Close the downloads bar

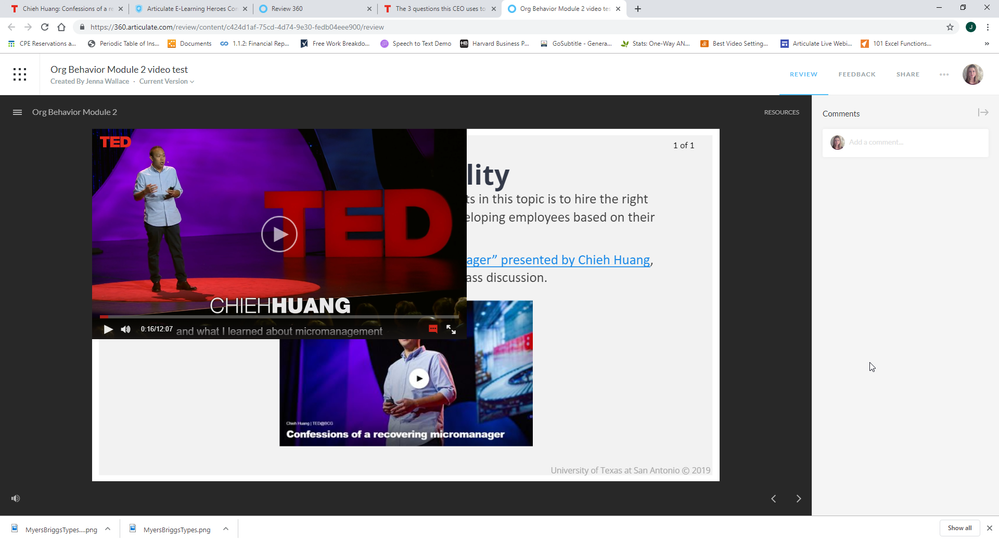pyautogui.click(x=989, y=528)
